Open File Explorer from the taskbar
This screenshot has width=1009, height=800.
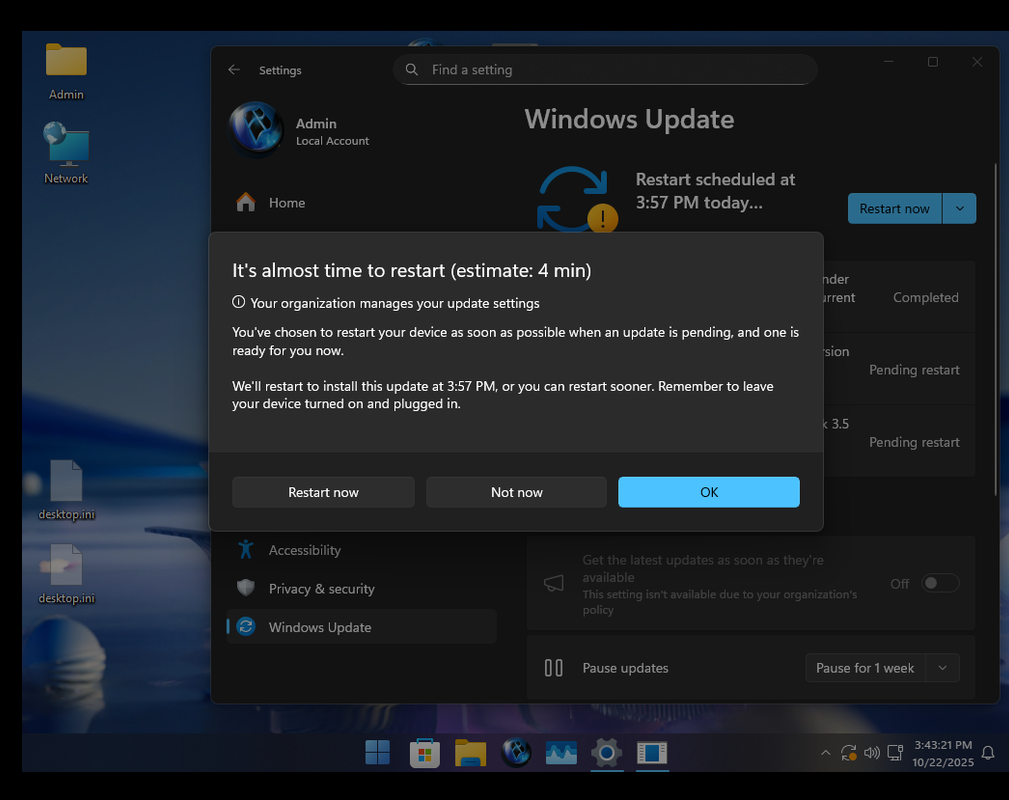coord(470,752)
